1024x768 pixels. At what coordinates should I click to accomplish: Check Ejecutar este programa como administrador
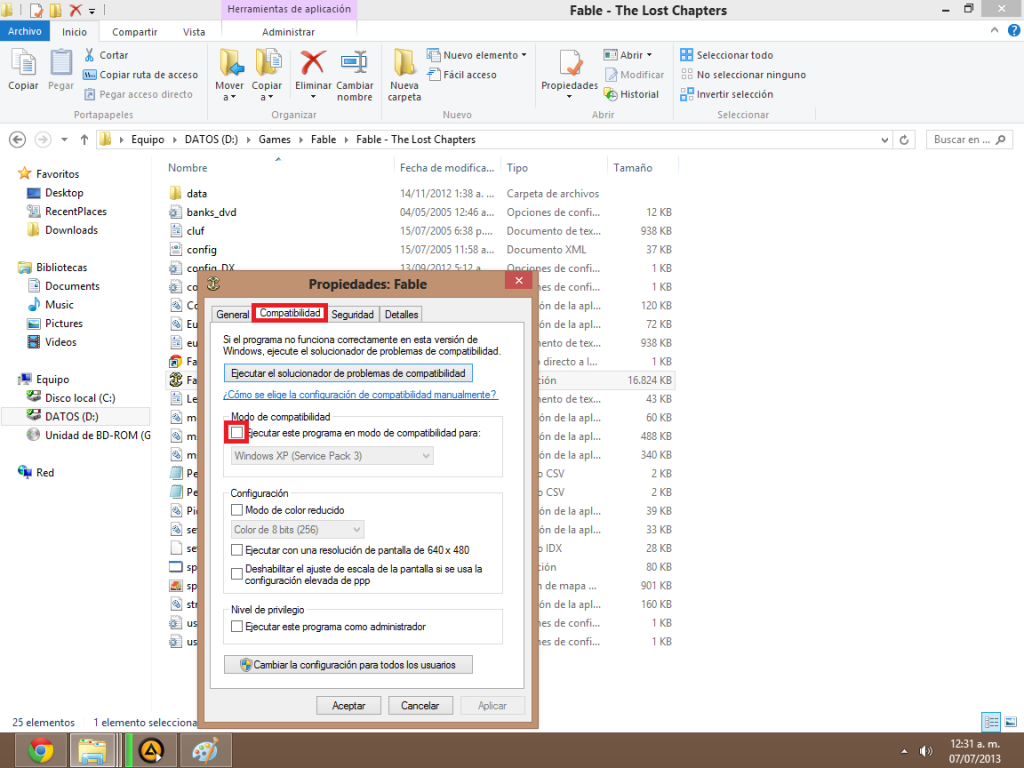click(x=237, y=626)
